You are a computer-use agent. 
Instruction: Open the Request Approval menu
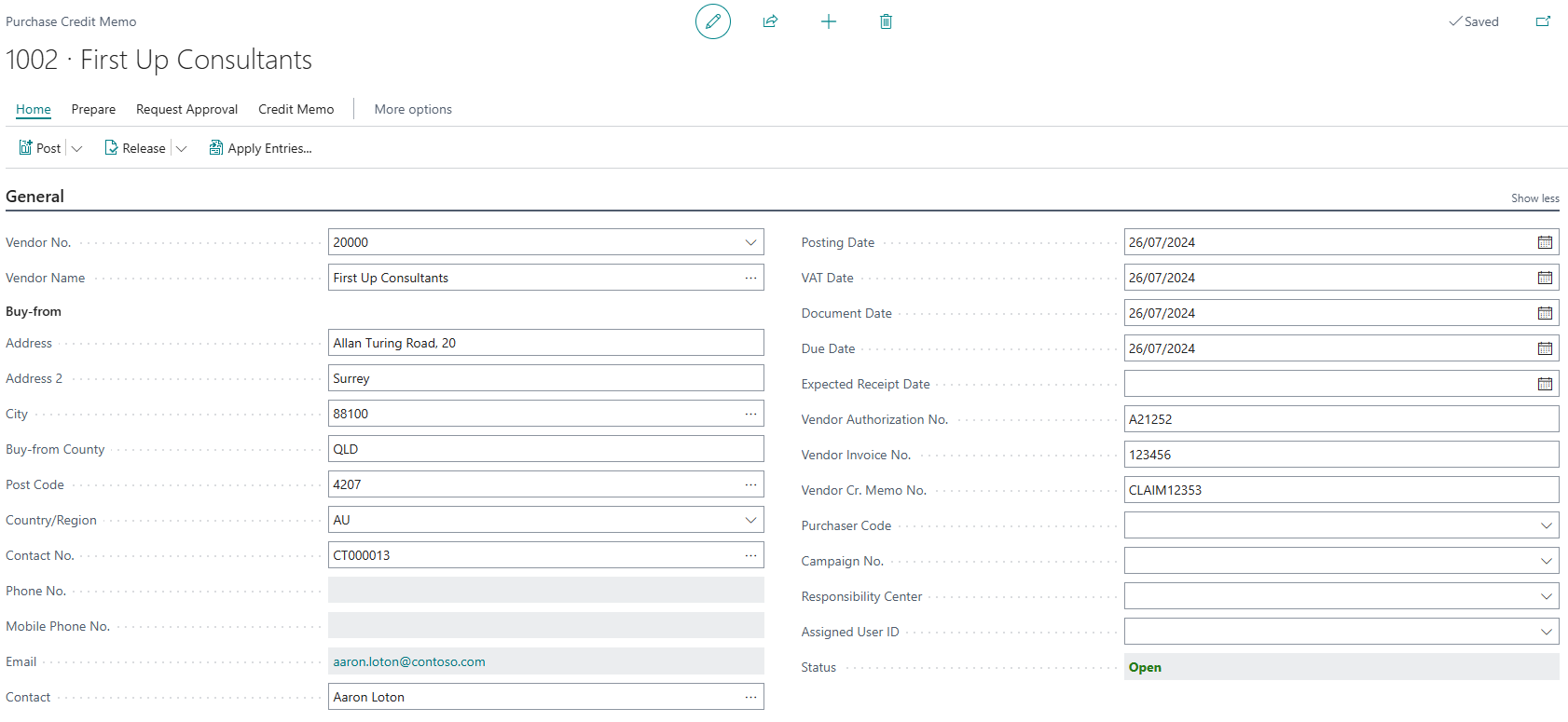click(x=186, y=109)
